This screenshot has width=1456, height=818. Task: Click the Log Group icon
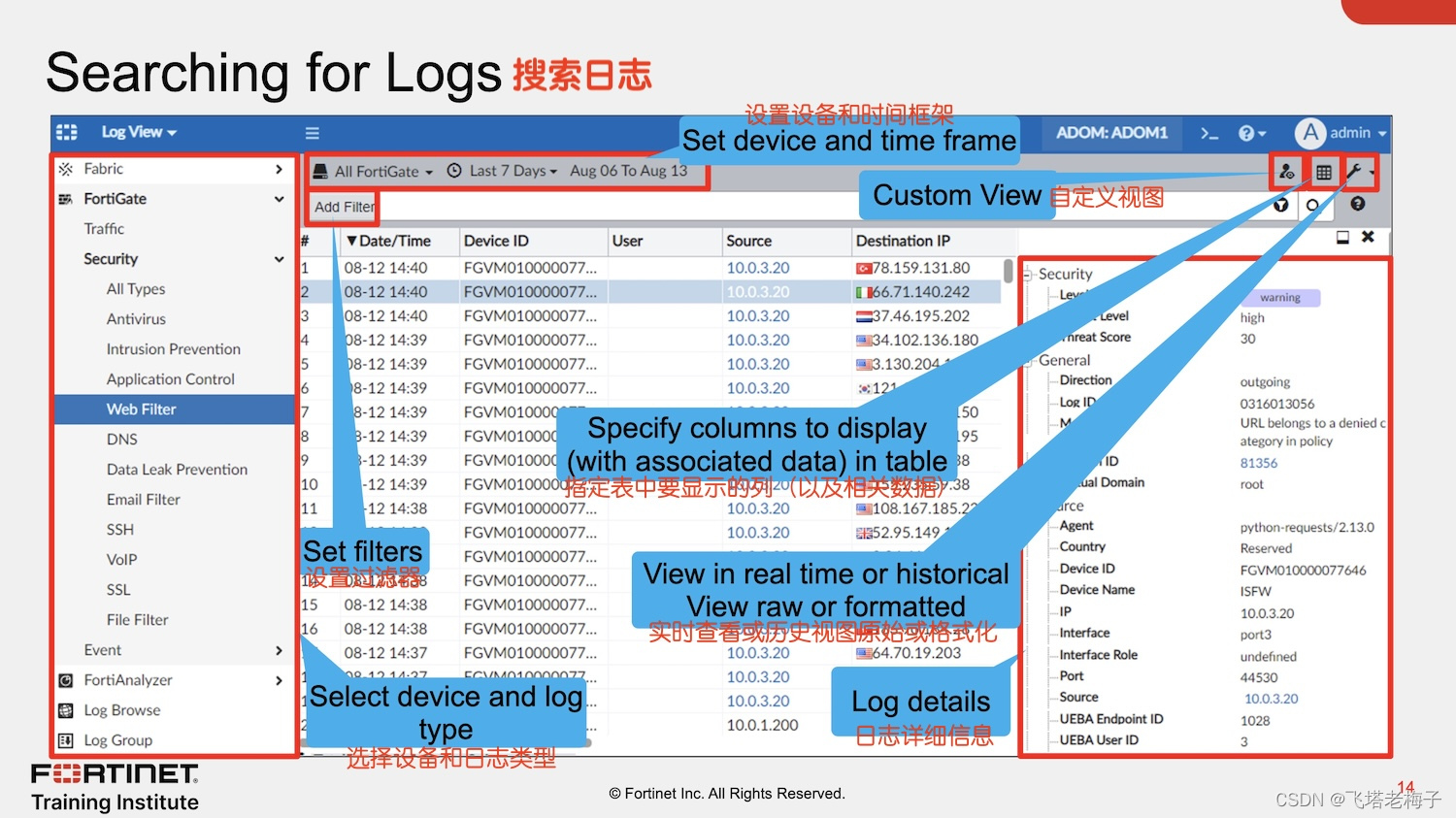click(x=66, y=740)
